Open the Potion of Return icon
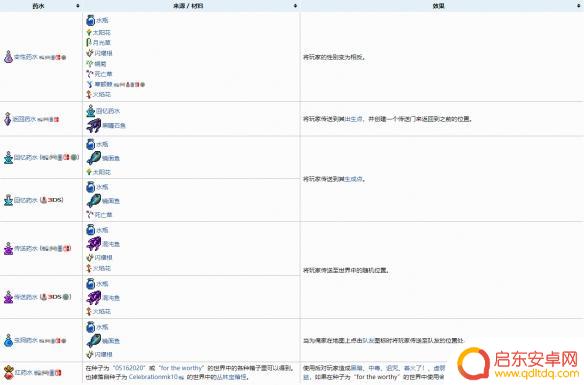584x385 pixels. 7,119
